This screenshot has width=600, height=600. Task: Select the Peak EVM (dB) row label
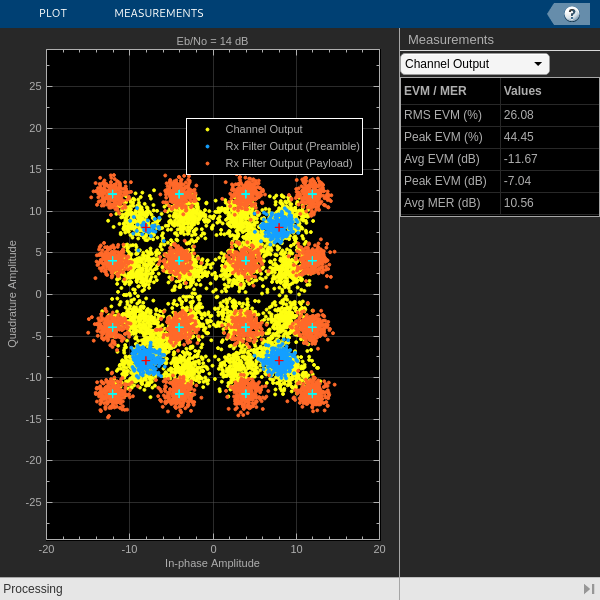(445, 181)
